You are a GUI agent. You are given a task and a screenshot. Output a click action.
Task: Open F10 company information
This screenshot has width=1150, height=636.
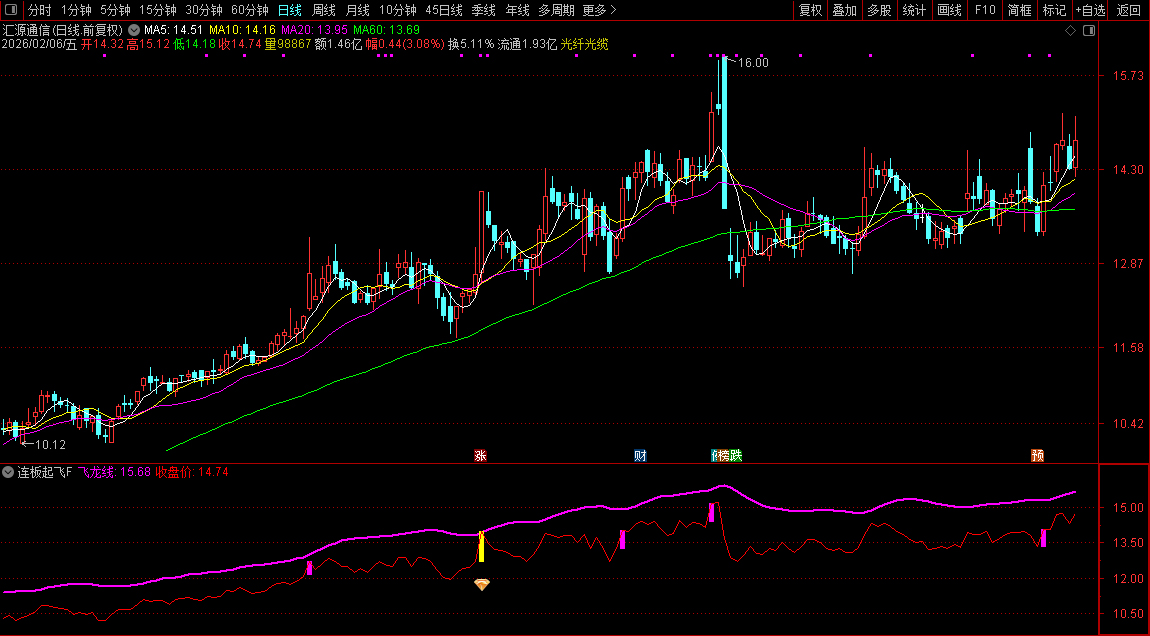click(x=985, y=10)
